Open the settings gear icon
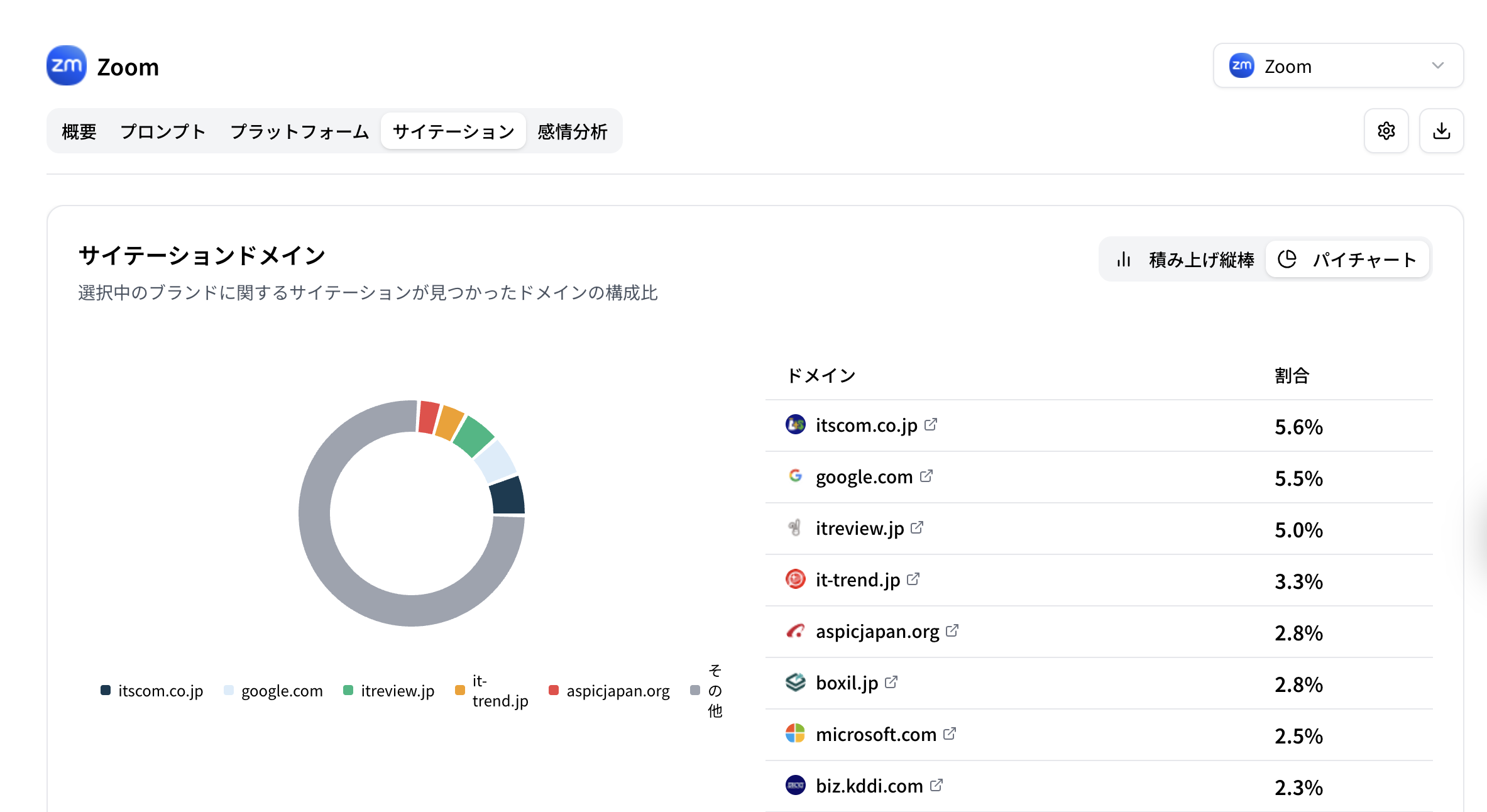This screenshot has height=812, width=1487. click(x=1386, y=131)
